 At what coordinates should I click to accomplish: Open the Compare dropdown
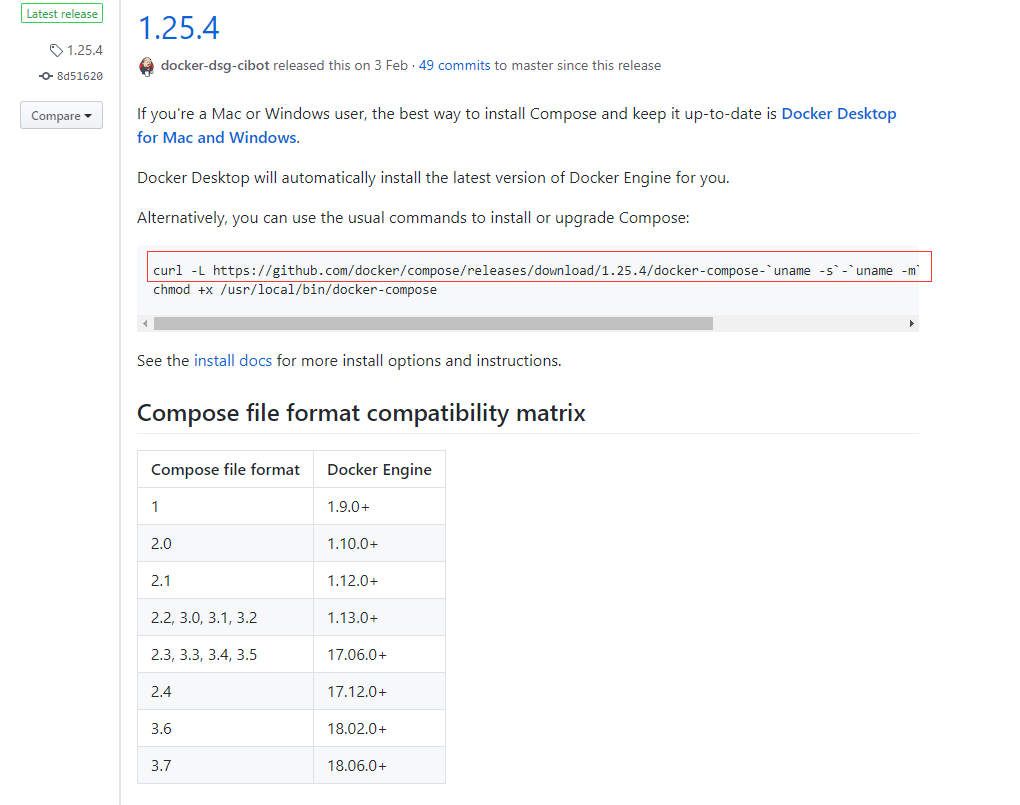pos(61,116)
